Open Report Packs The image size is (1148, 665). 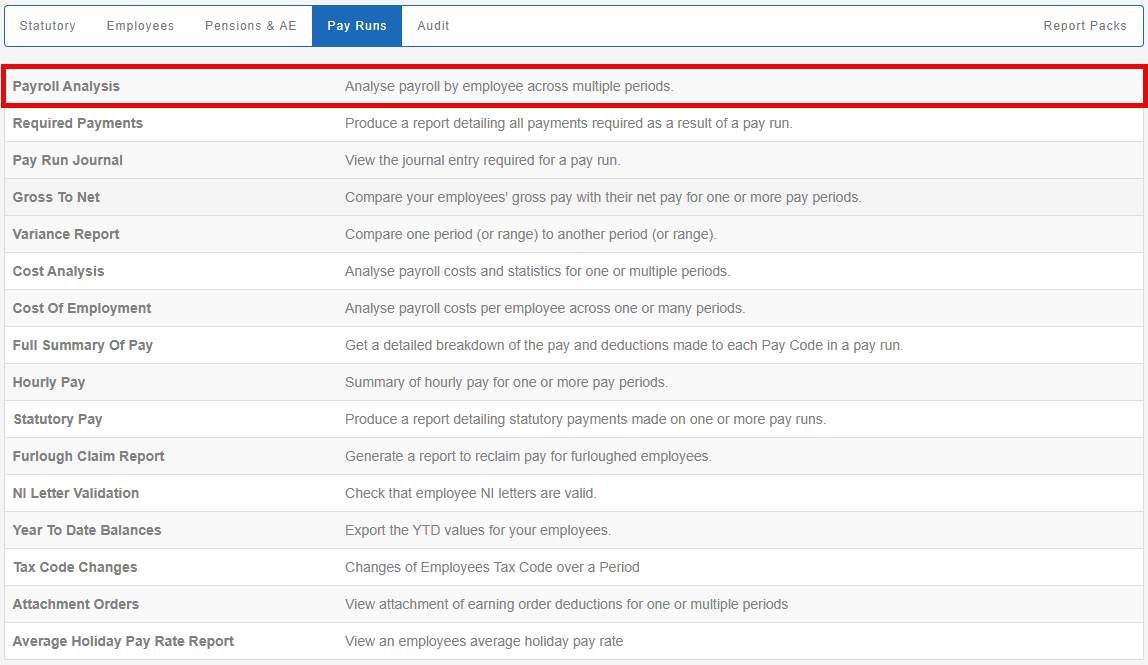(x=1084, y=26)
